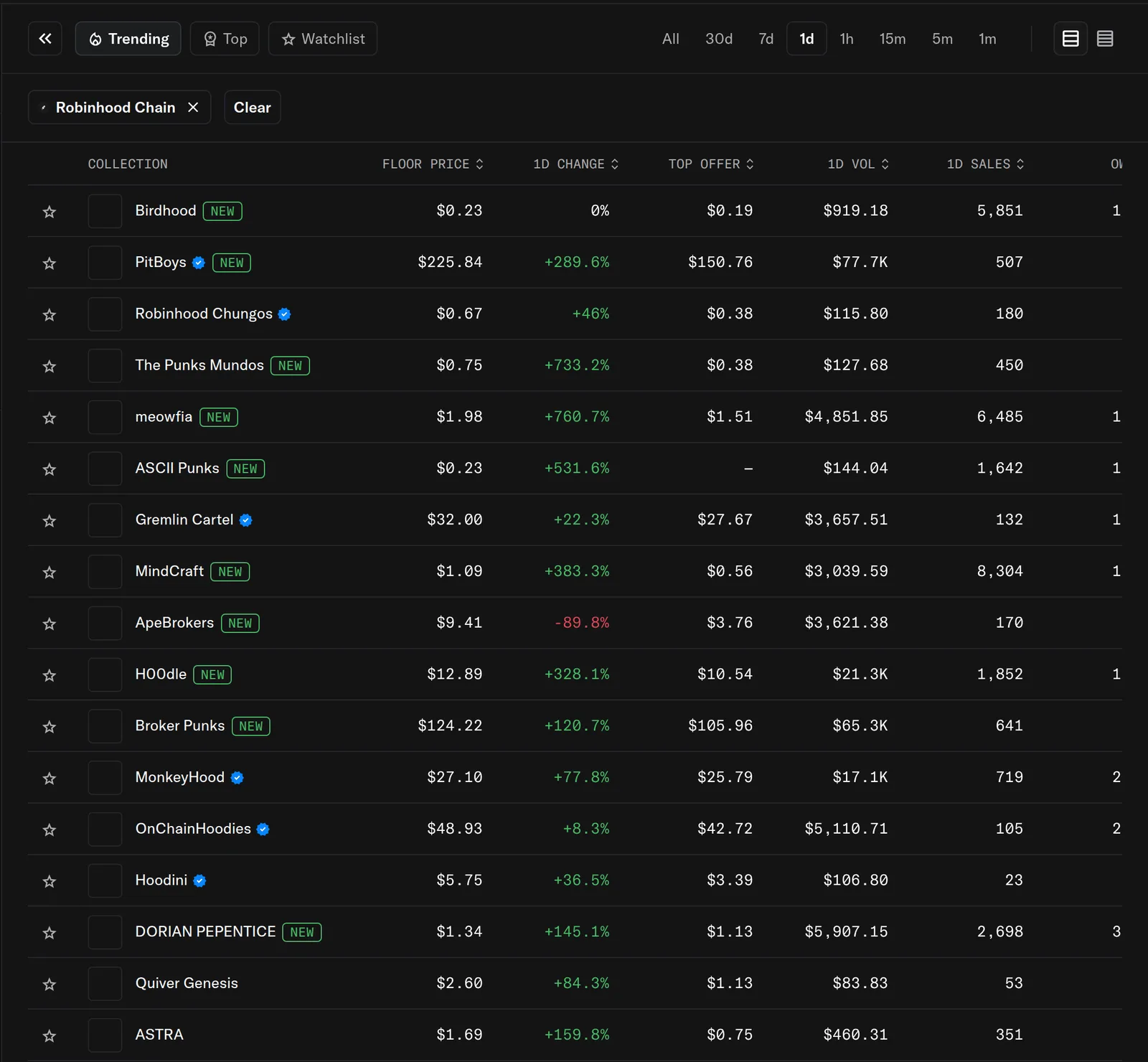Click the NEW badge beside ASCII Punks

click(245, 469)
